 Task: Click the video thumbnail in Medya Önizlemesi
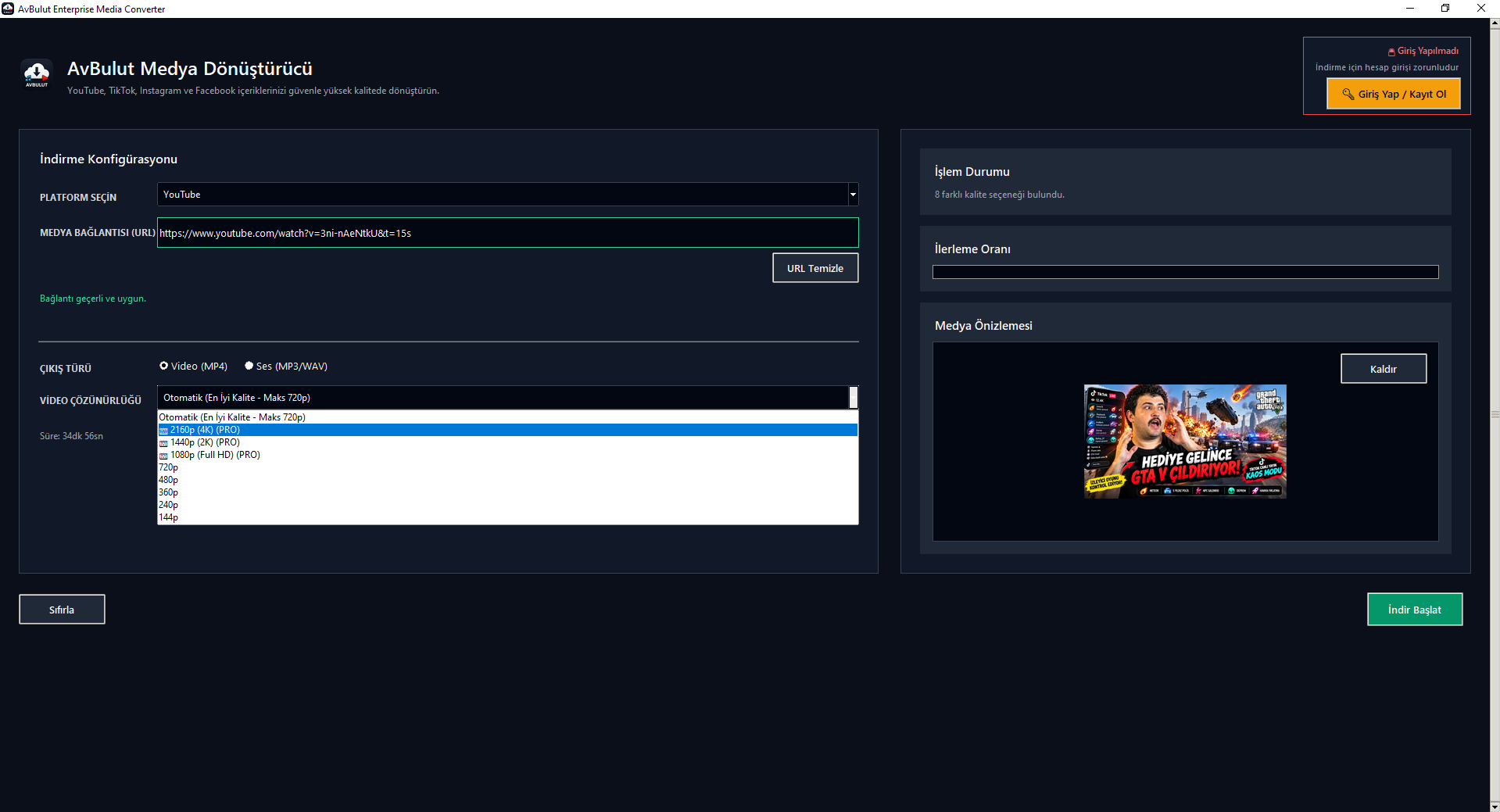tap(1185, 442)
